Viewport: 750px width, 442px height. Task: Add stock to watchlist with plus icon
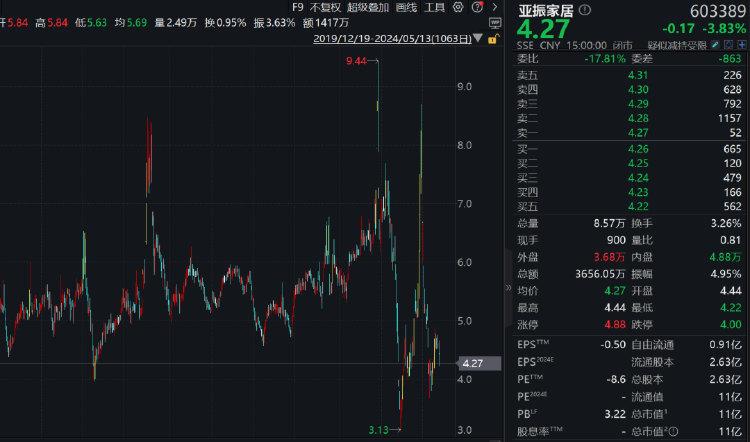point(742,45)
